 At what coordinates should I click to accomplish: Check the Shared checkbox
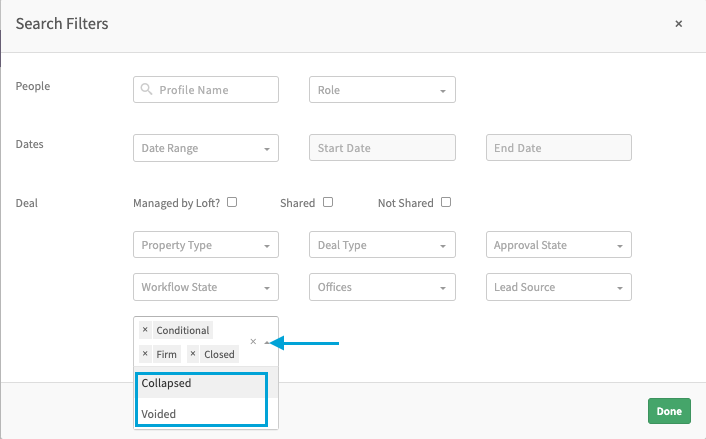pyautogui.click(x=328, y=202)
